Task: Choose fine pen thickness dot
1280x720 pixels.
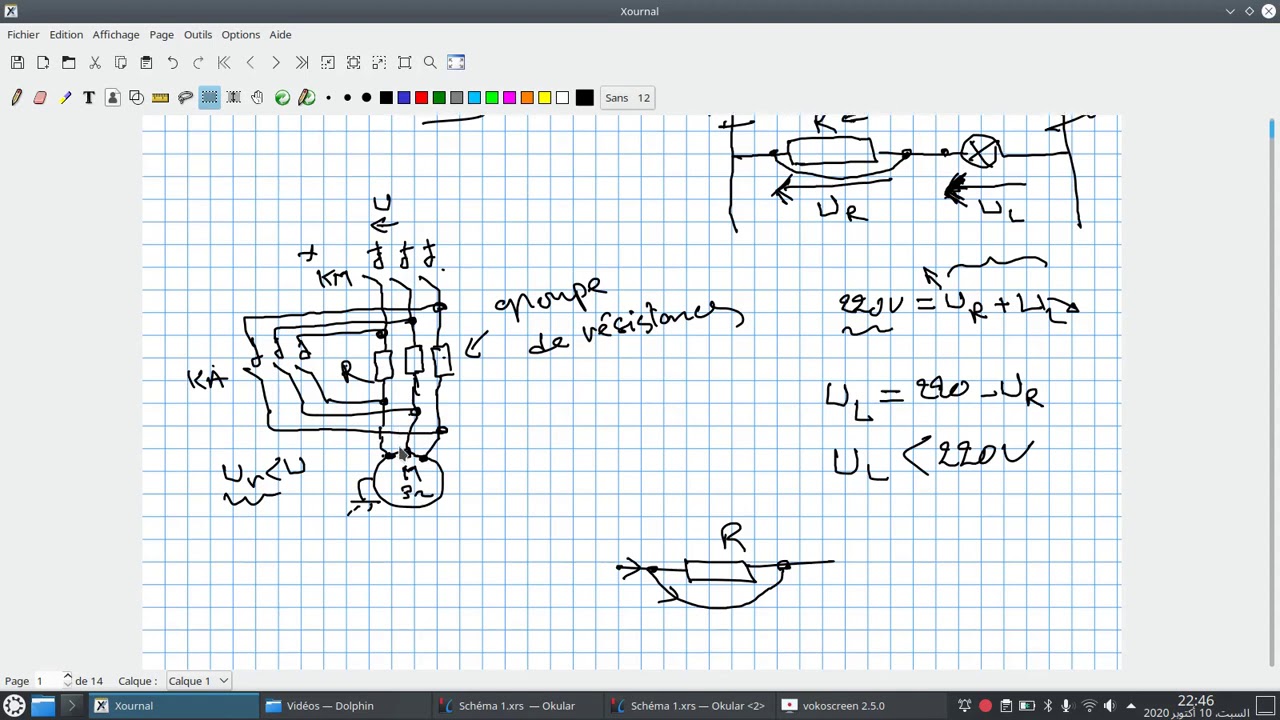Action: (x=328, y=98)
